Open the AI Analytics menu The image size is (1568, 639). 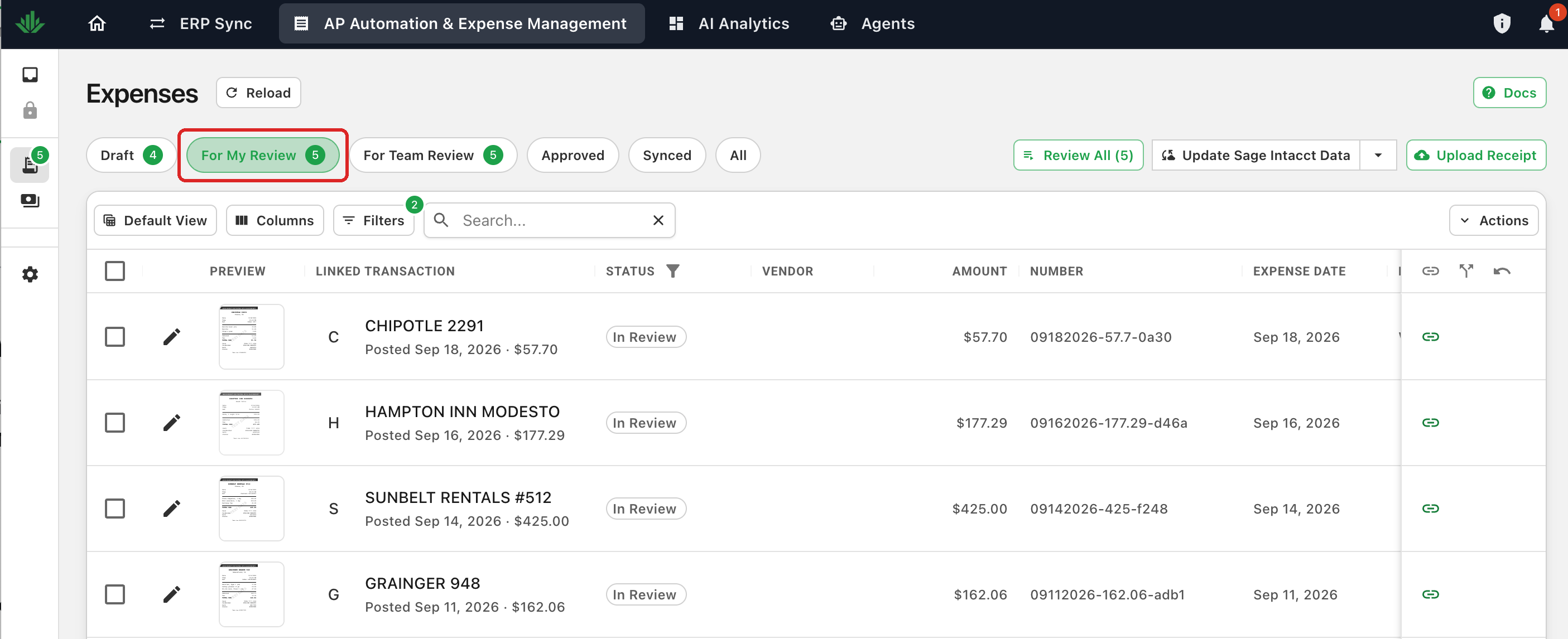tap(729, 24)
